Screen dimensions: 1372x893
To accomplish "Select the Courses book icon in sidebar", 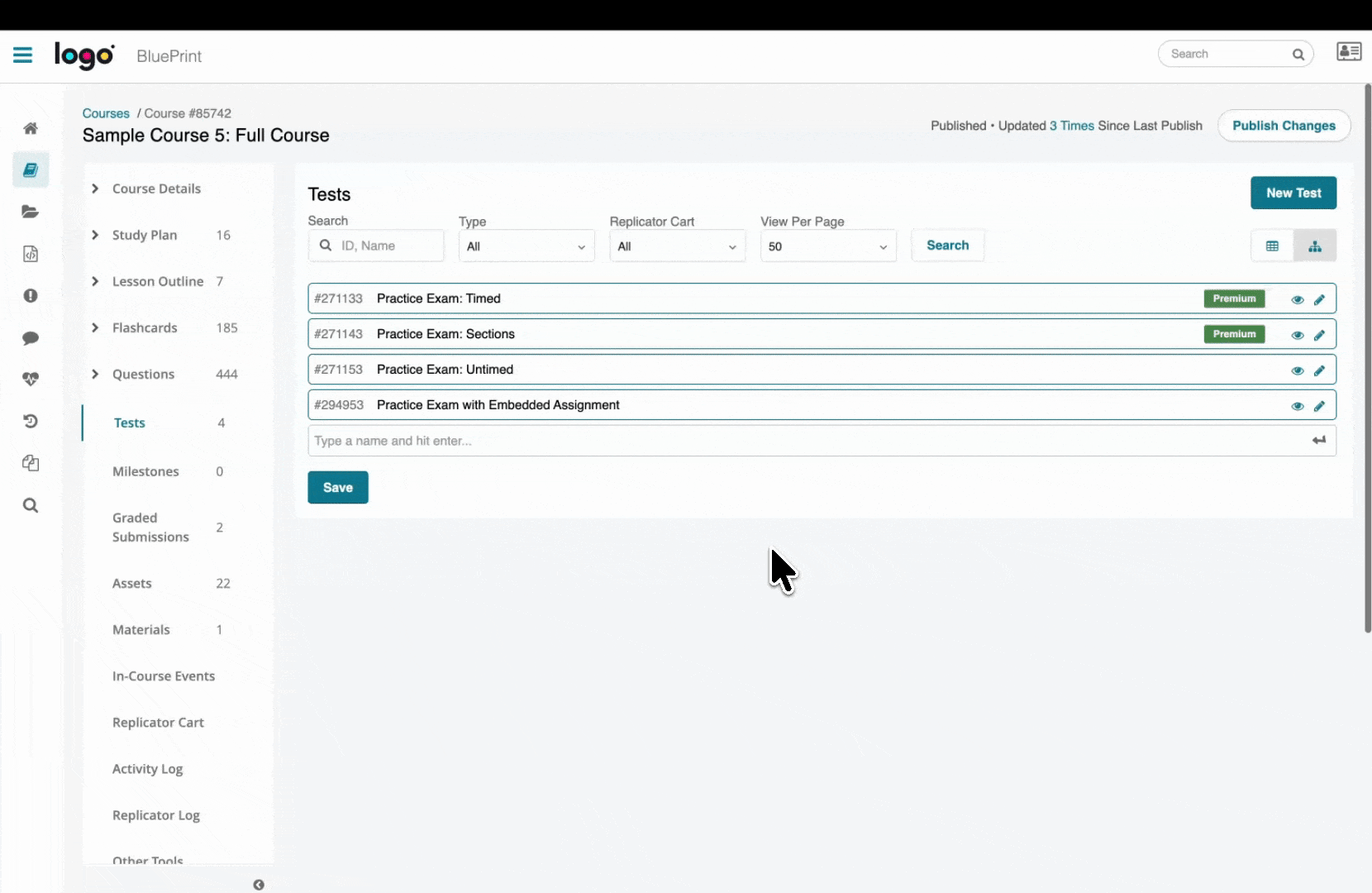I will [31, 170].
